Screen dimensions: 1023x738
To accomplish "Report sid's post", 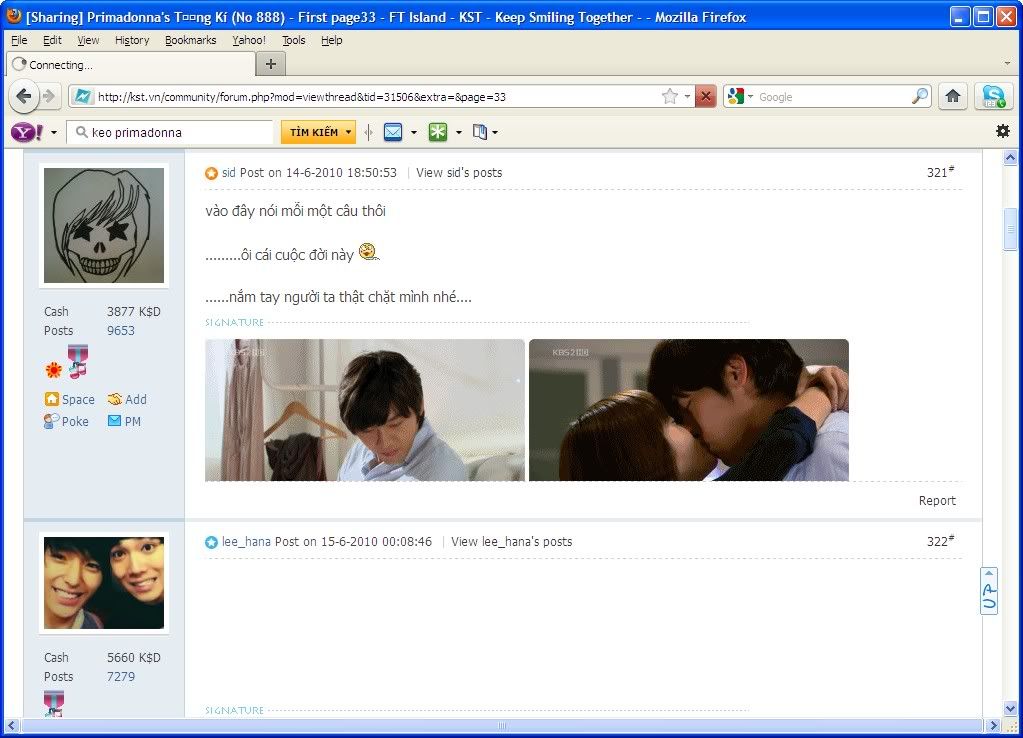I will 937,500.
